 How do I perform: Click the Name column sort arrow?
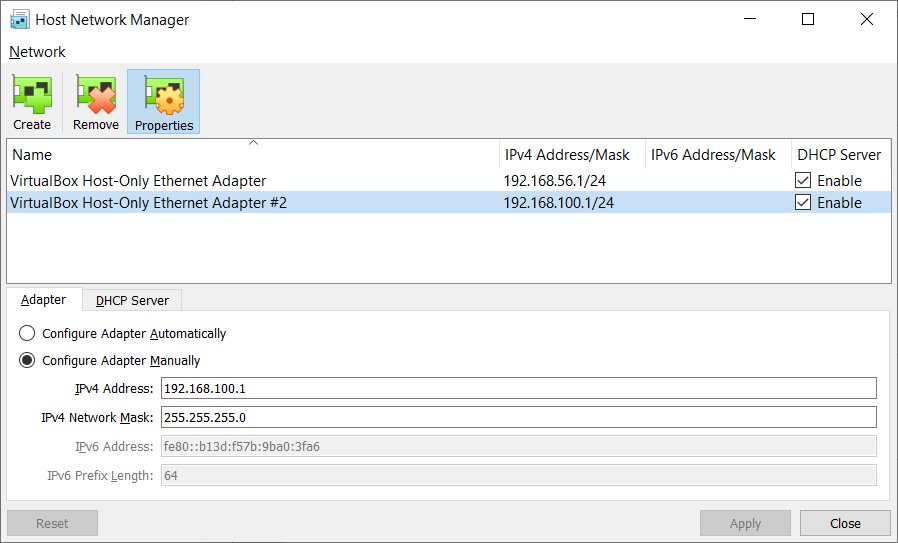coord(253,143)
